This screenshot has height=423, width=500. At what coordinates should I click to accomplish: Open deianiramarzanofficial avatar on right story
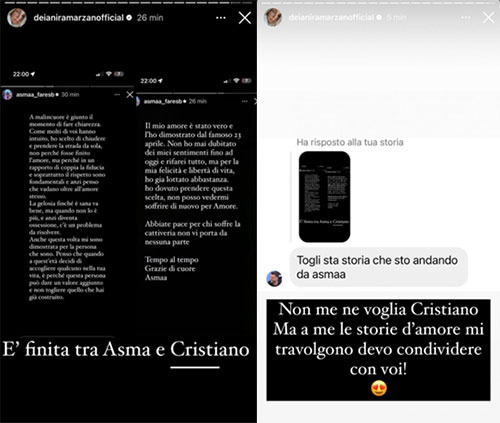pos(273,17)
